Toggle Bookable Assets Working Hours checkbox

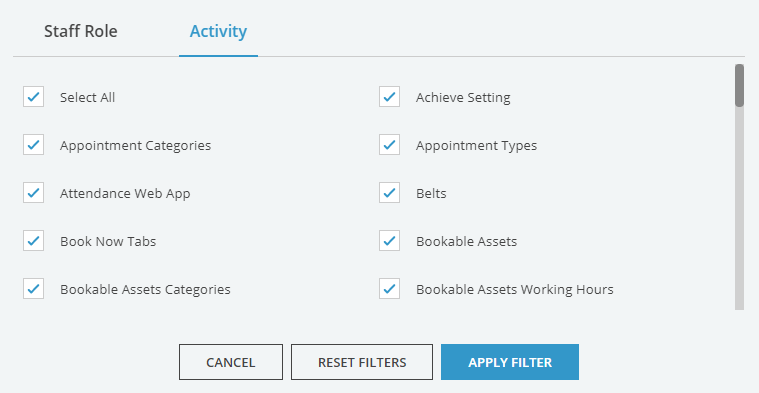pyautogui.click(x=389, y=288)
